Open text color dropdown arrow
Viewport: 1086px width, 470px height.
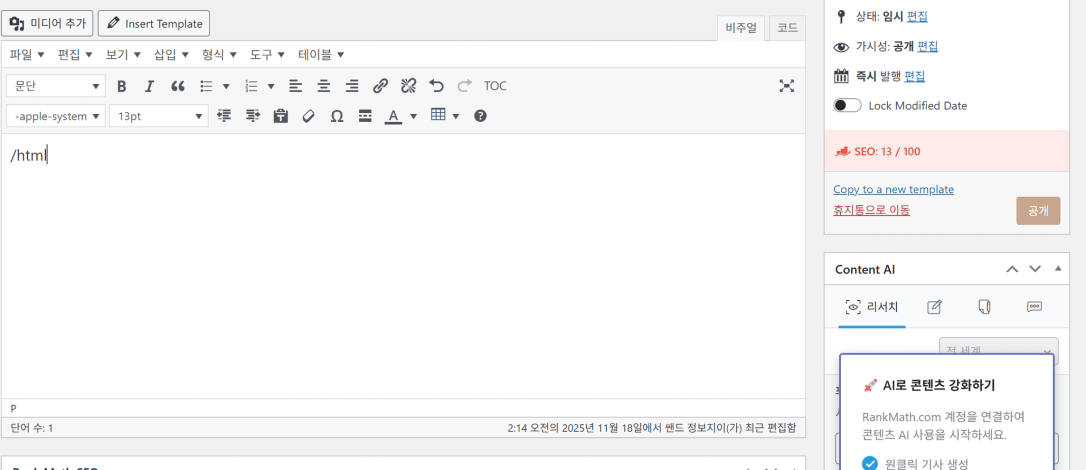pos(413,116)
